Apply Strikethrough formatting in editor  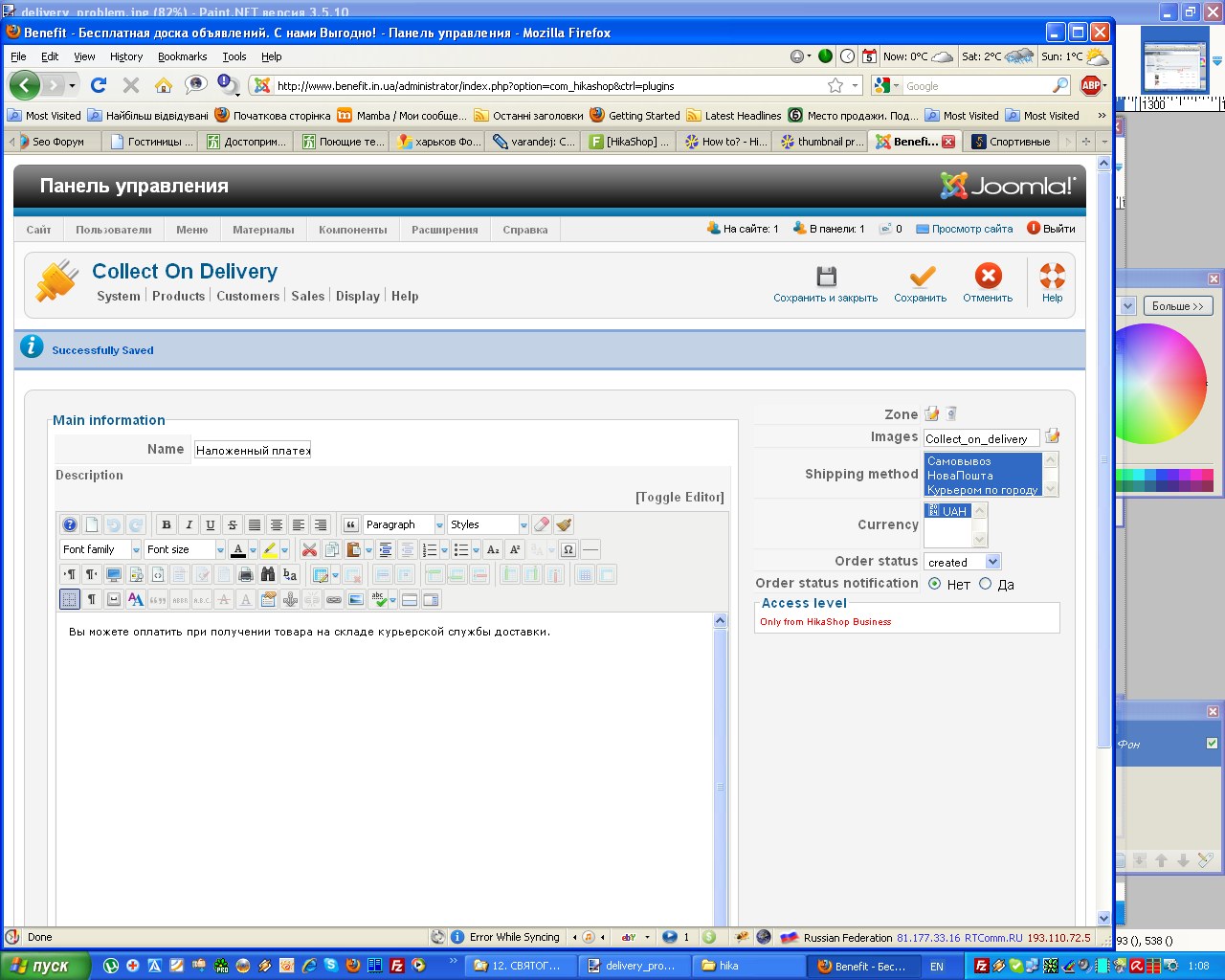pos(233,524)
